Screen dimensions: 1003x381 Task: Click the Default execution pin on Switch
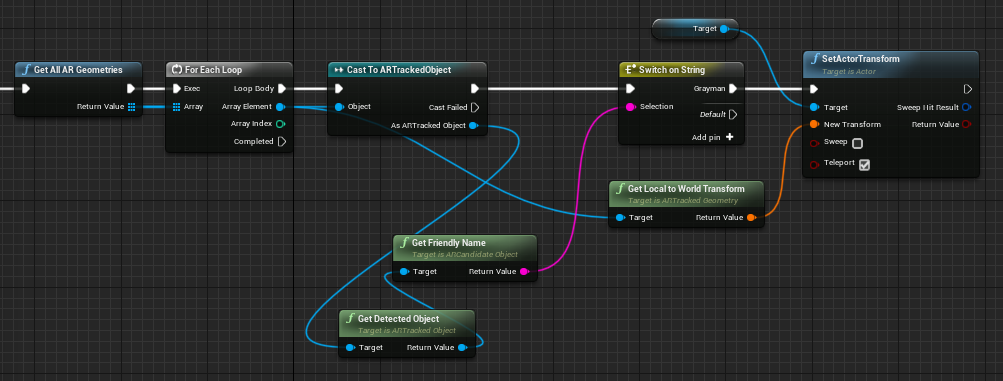[x=733, y=115]
